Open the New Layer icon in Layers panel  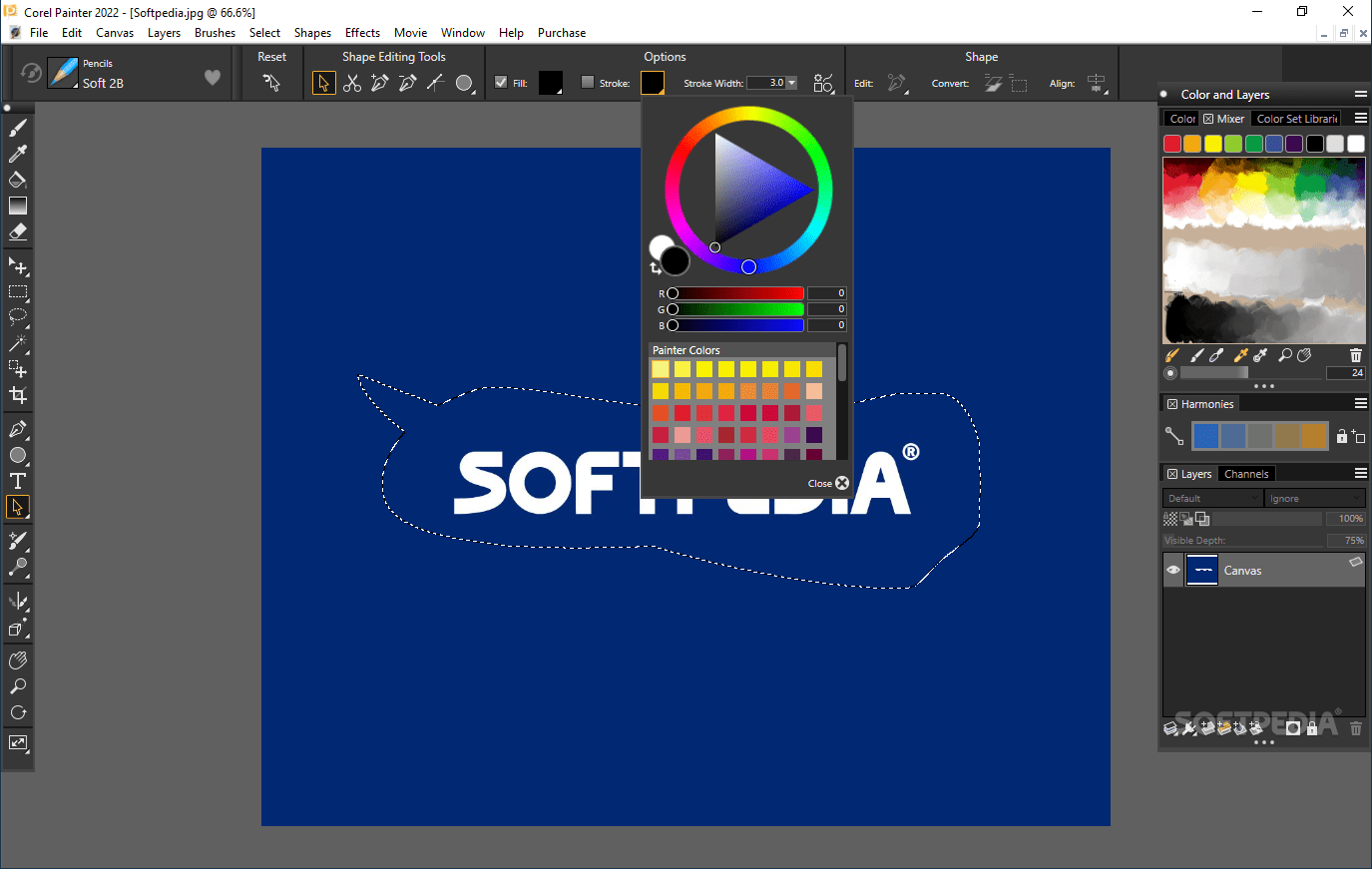coord(1206,728)
